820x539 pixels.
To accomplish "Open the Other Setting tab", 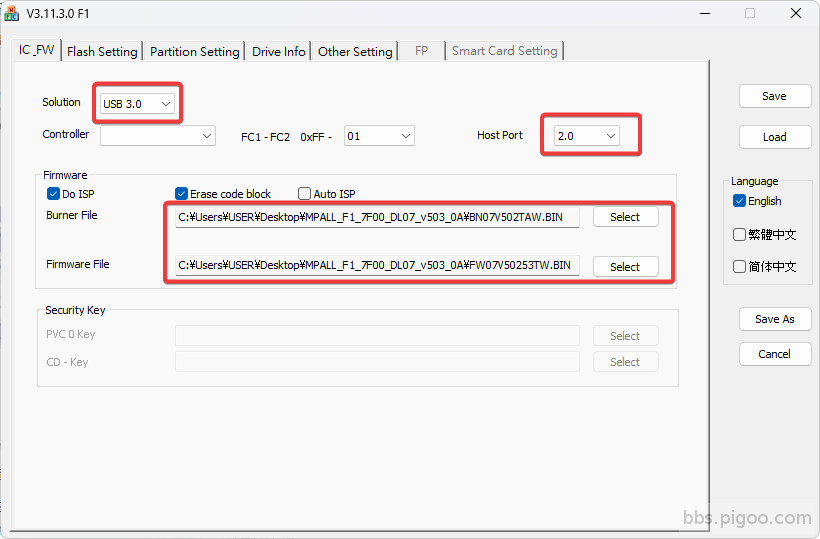I will coord(355,51).
